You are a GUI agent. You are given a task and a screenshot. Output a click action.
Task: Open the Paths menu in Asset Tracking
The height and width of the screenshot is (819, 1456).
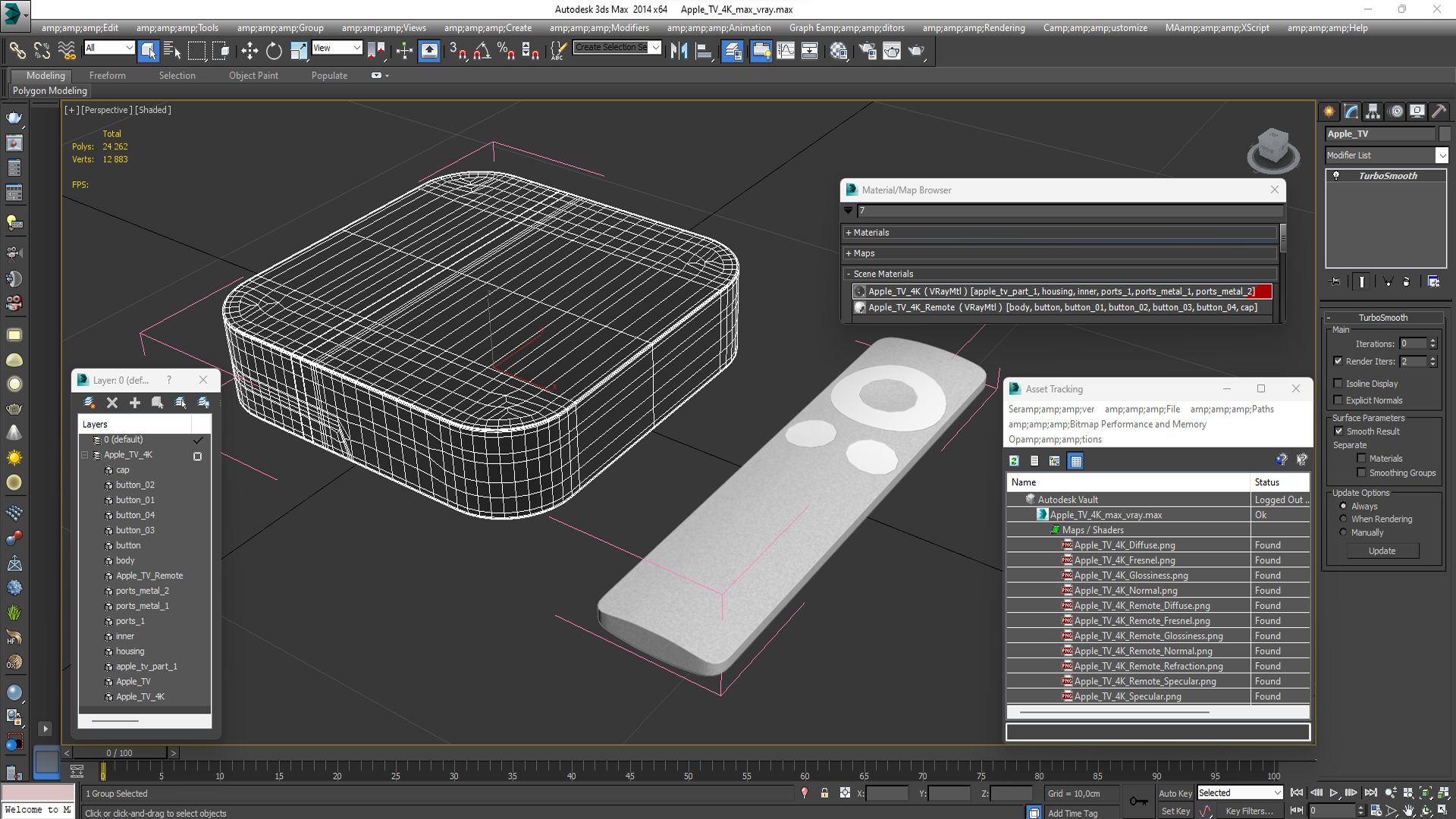(x=1232, y=409)
